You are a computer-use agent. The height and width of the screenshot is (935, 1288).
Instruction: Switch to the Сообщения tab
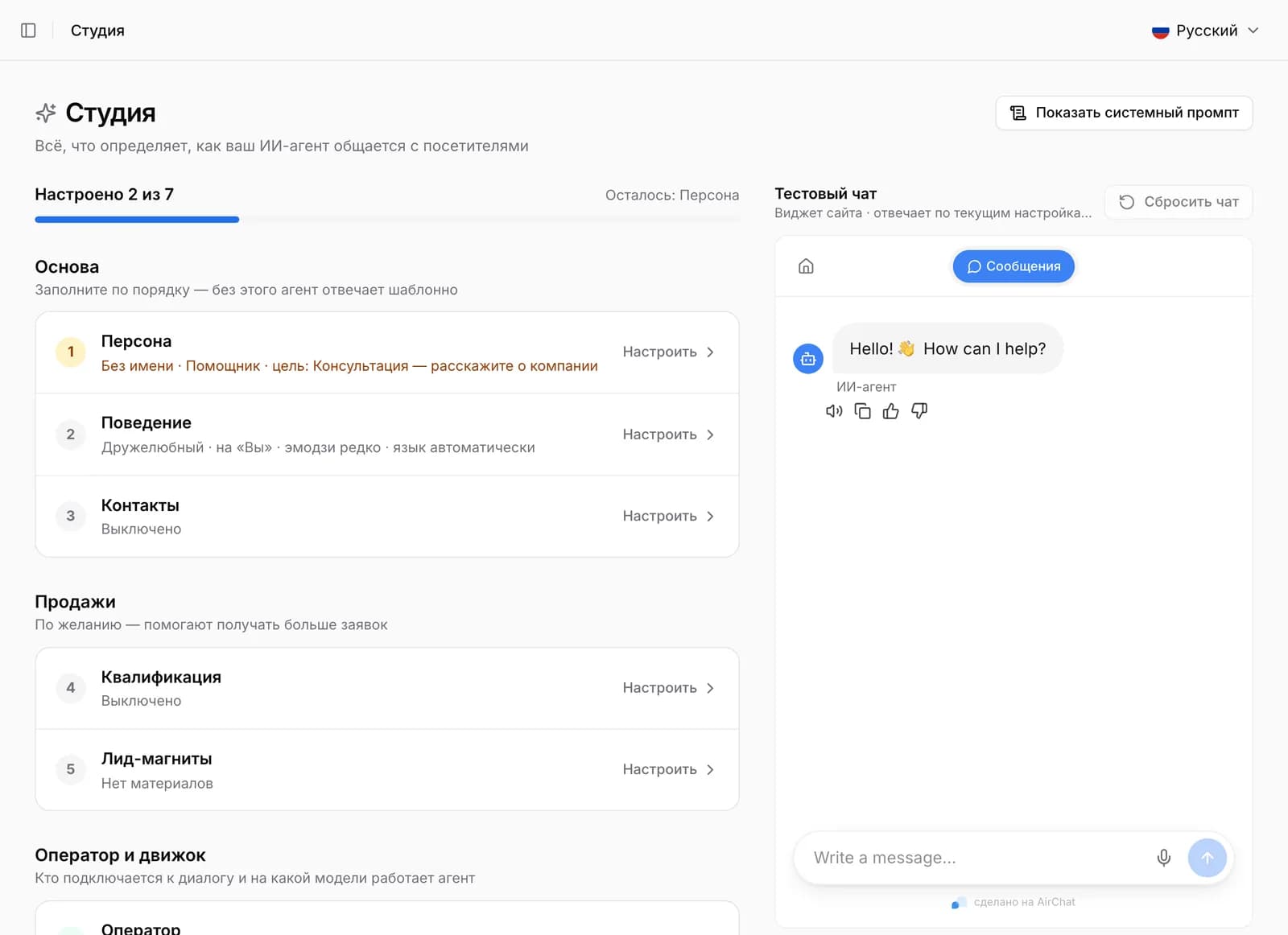pyautogui.click(x=1013, y=266)
